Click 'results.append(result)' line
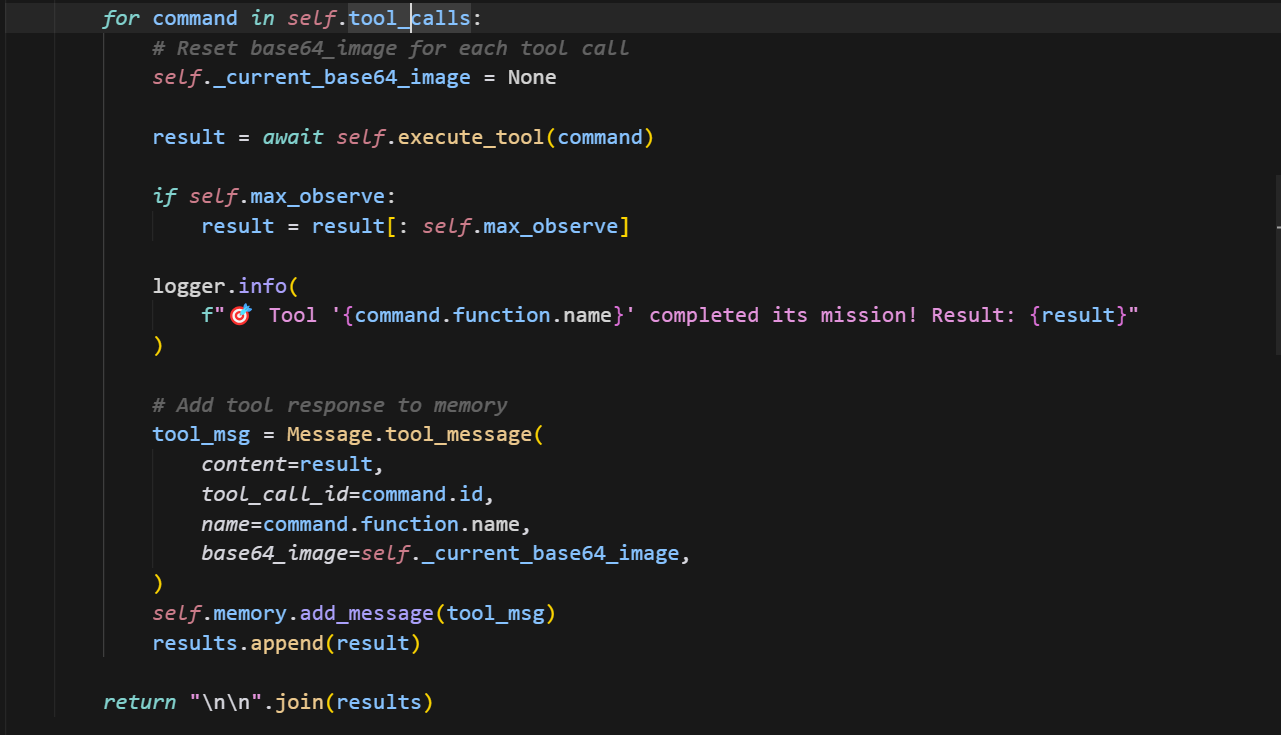Viewport: 1281px width, 735px height. tap(287, 643)
